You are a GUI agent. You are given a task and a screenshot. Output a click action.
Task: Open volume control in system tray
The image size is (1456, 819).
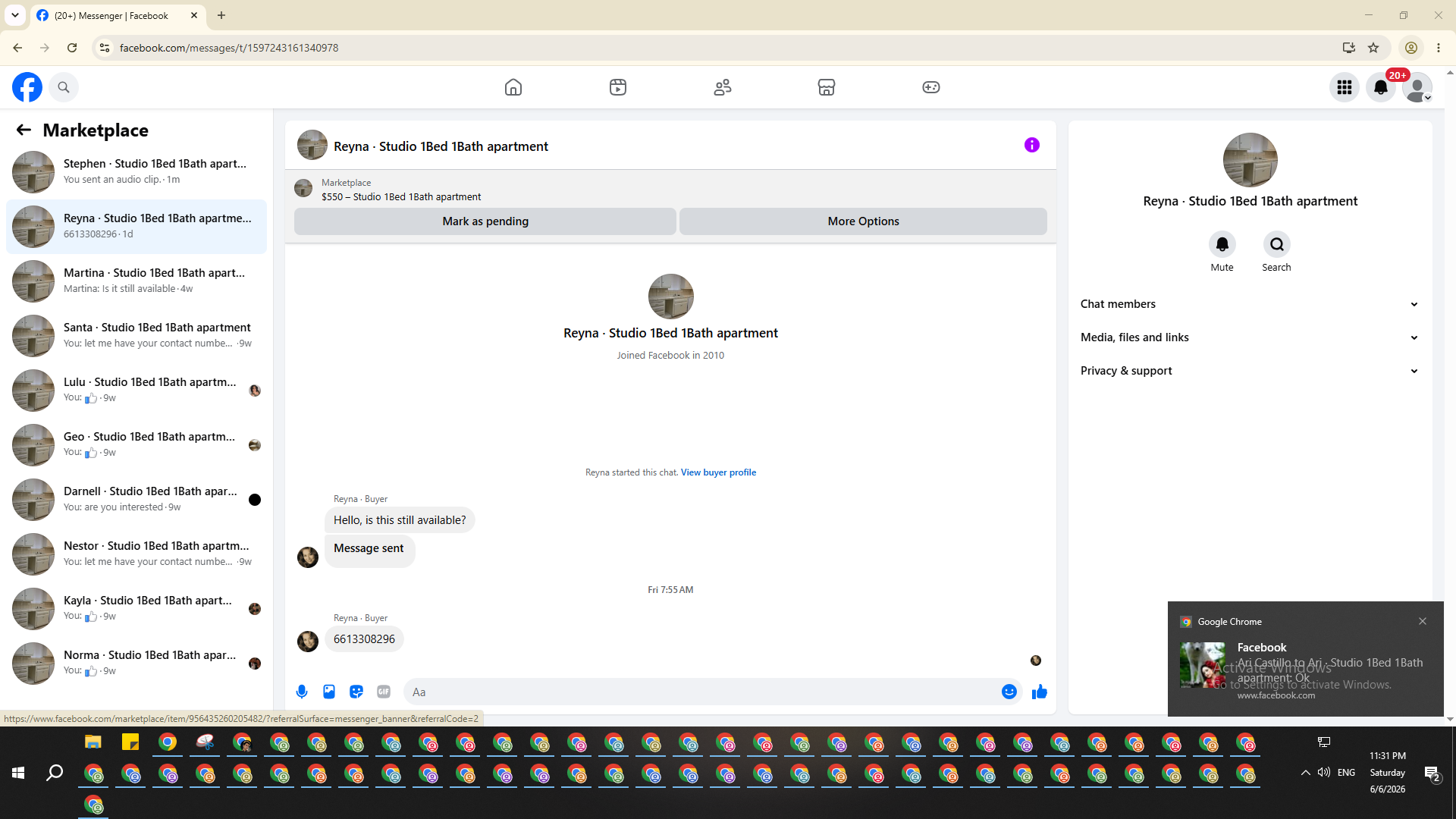click(x=1324, y=773)
